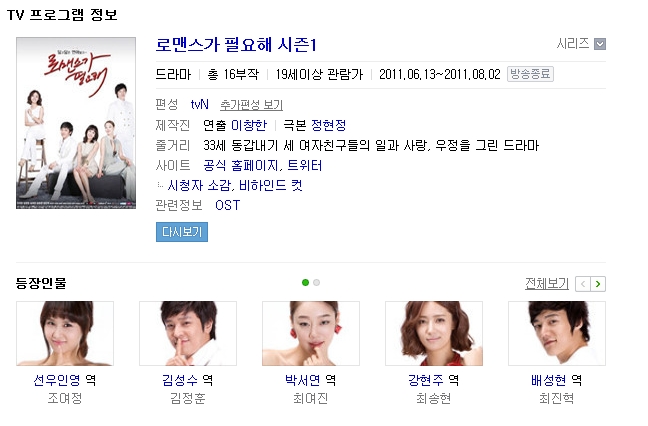Open the 트위터 link

pyautogui.click(x=305, y=165)
